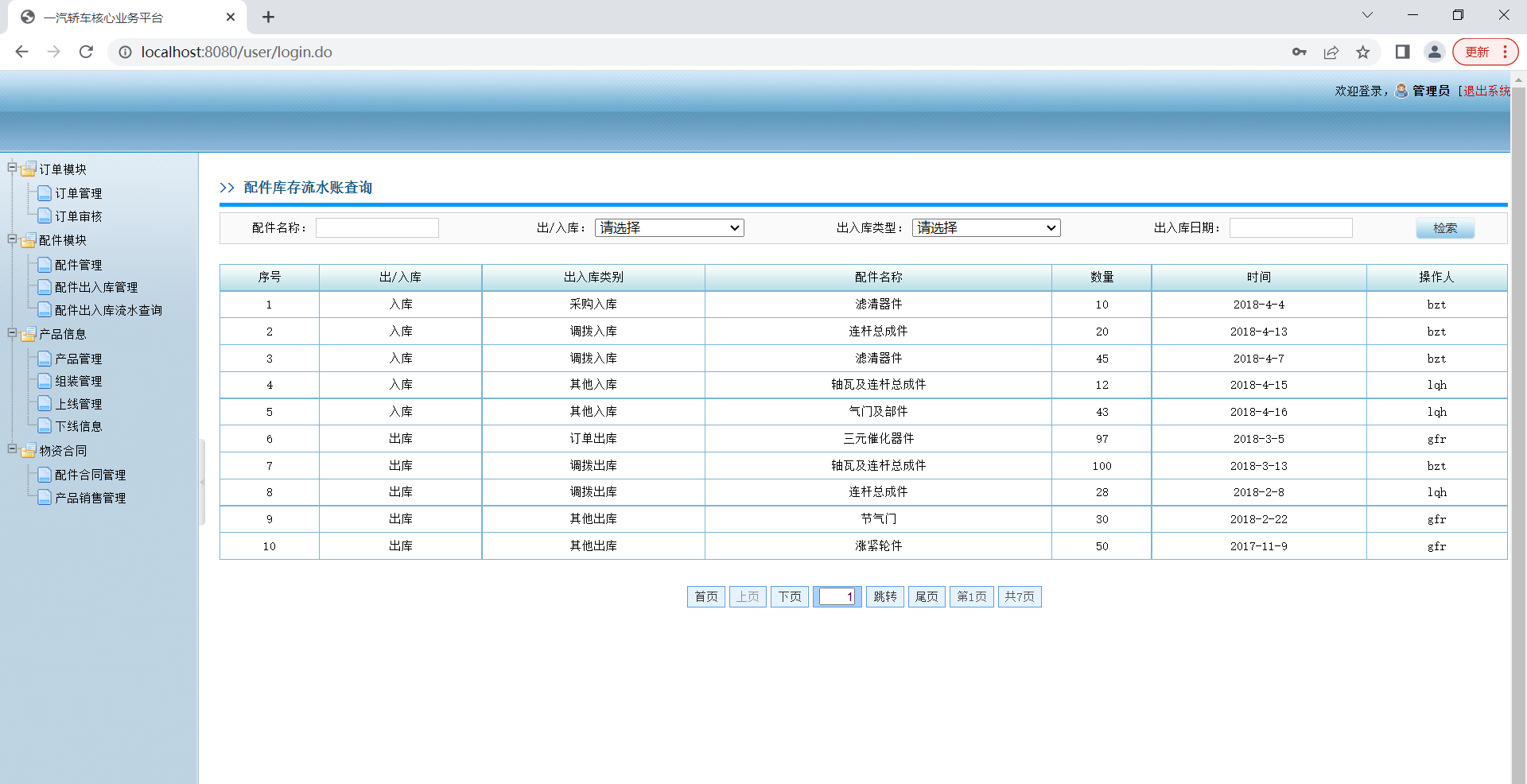Click the address bar URL

tap(236, 52)
